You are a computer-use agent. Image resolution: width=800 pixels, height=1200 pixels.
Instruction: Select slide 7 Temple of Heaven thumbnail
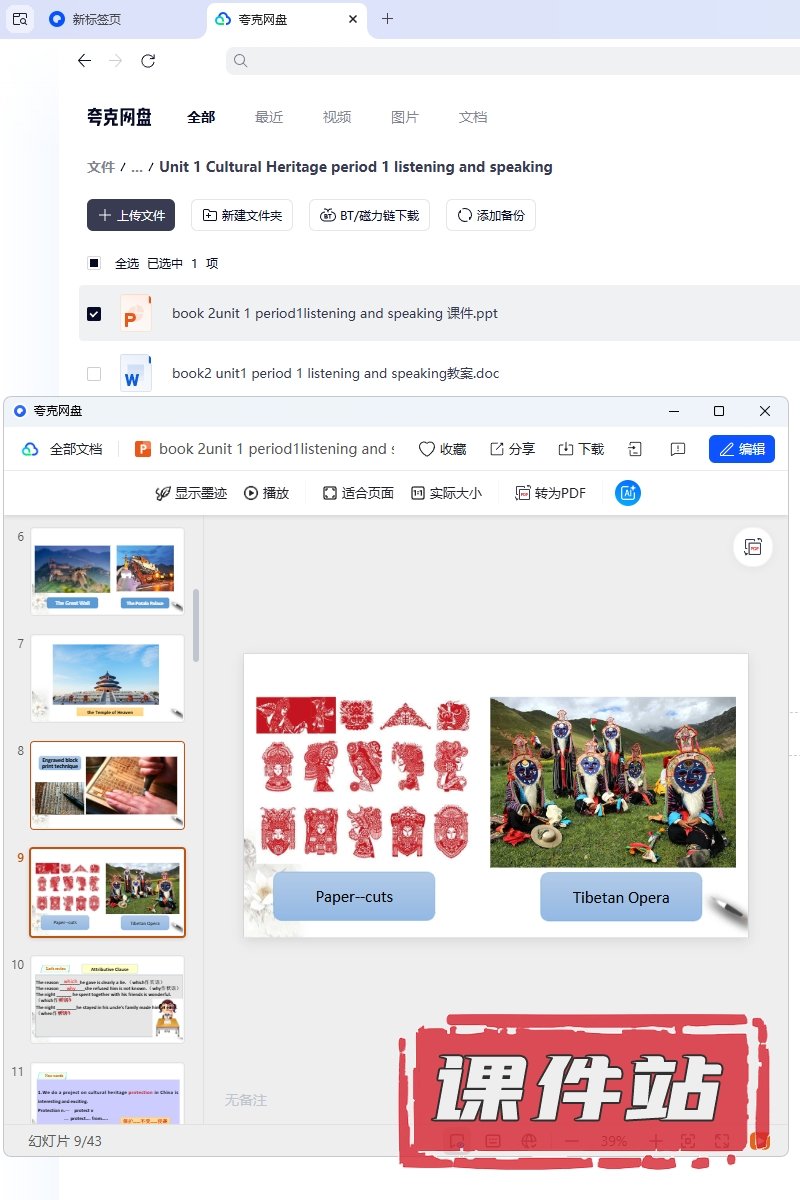click(x=108, y=678)
